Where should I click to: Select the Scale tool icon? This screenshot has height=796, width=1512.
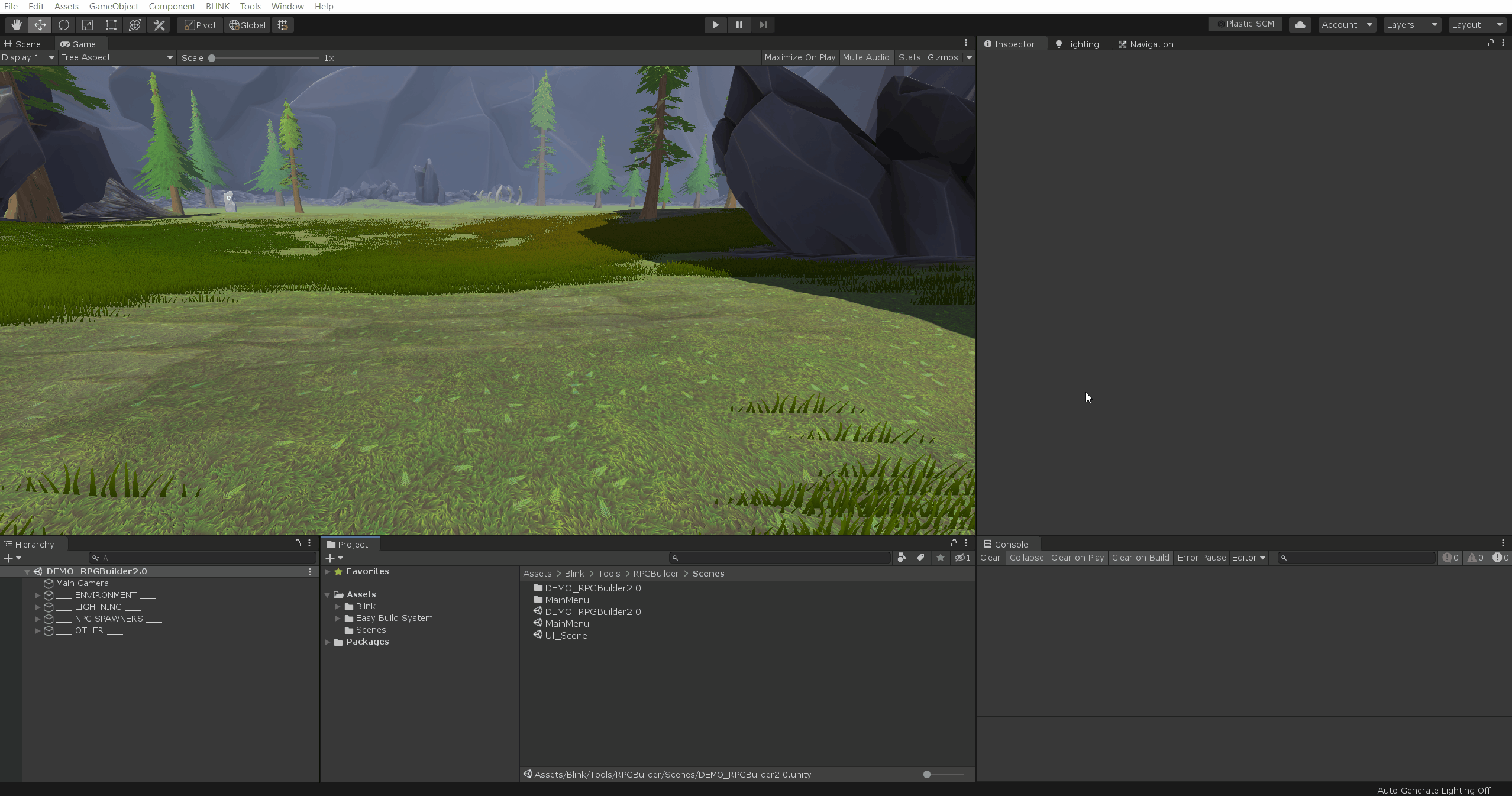point(87,25)
